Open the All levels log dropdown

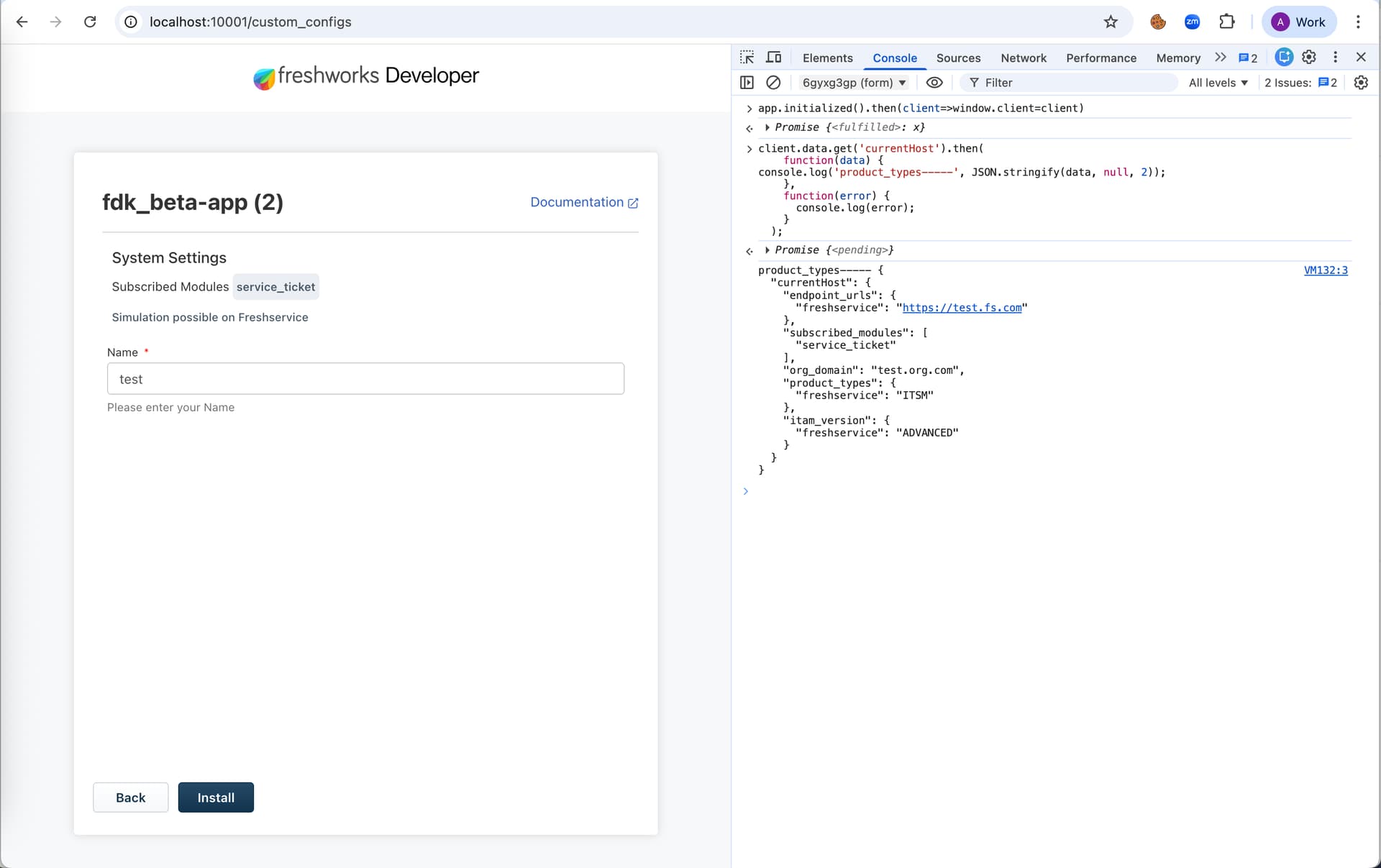click(x=1218, y=83)
